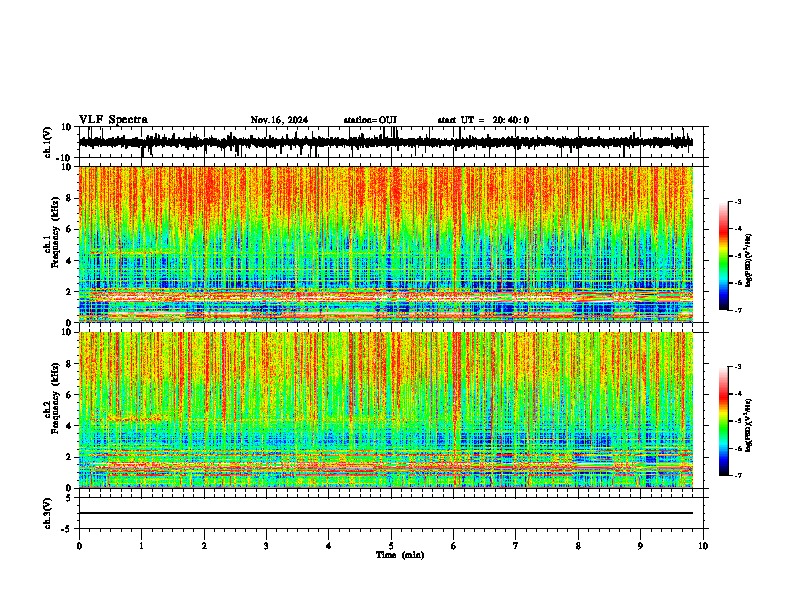
Task: Click the "ch.1(V)" waveform axis label
Action: [x=47, y=142]
